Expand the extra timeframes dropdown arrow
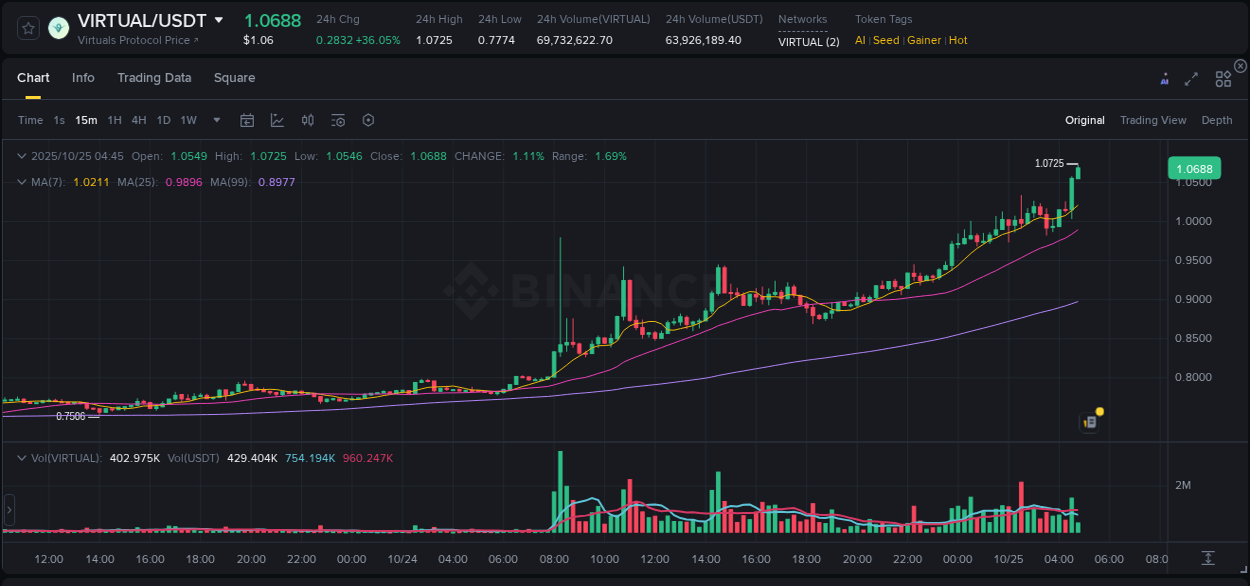This screenshot has width=1250, height=586. [215, 119]
